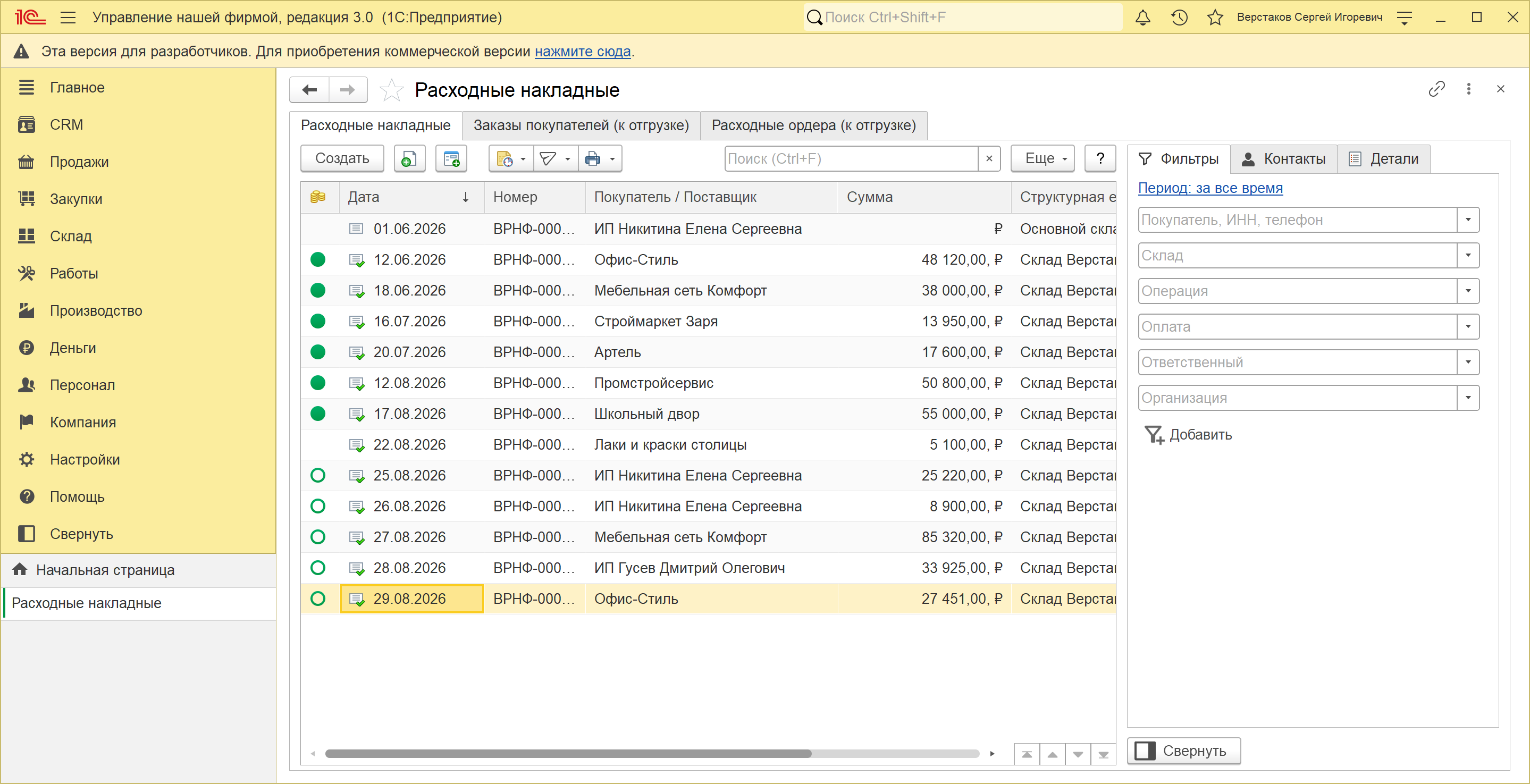Viewport: 1530px width, 784px height.
Task: Copy link to this form
Action: [x=1436, y=89]
